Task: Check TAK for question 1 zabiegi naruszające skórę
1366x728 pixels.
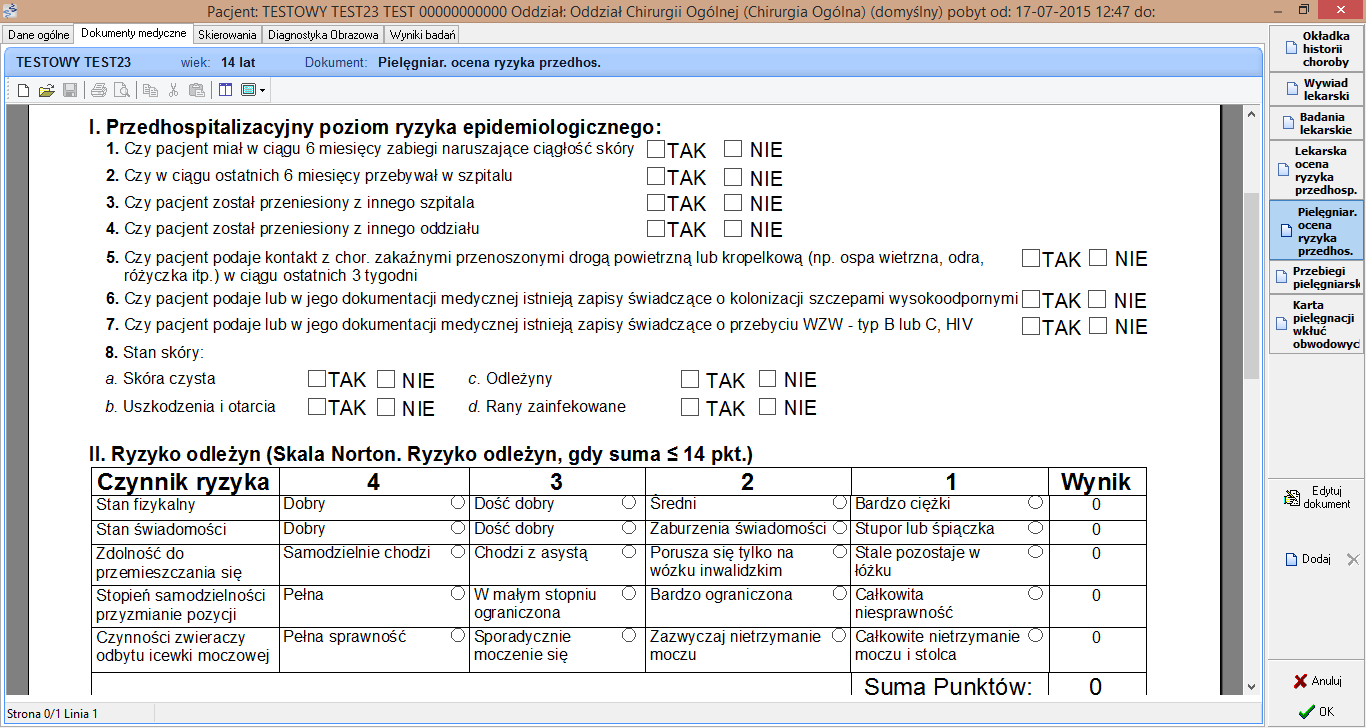Action: (656, 149)
